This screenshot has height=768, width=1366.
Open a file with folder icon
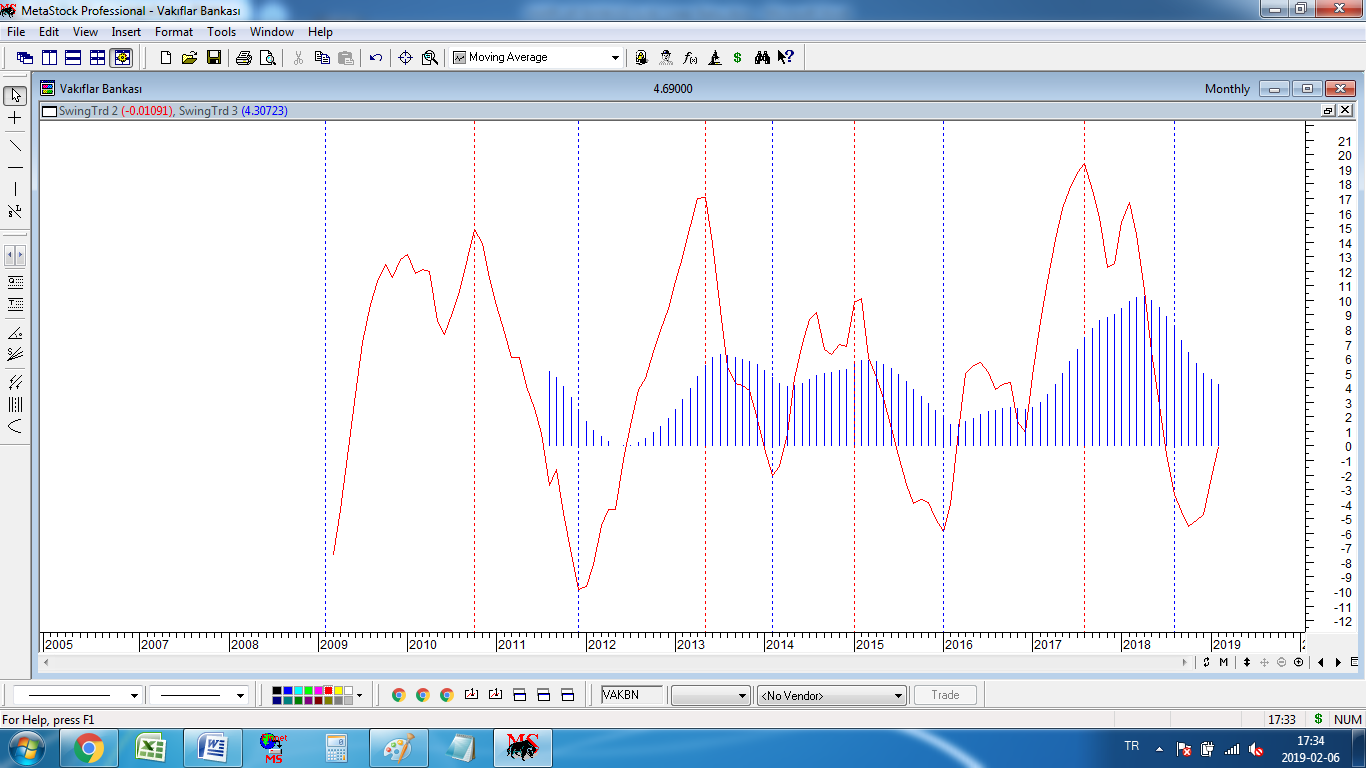click(x=190, y=58)
